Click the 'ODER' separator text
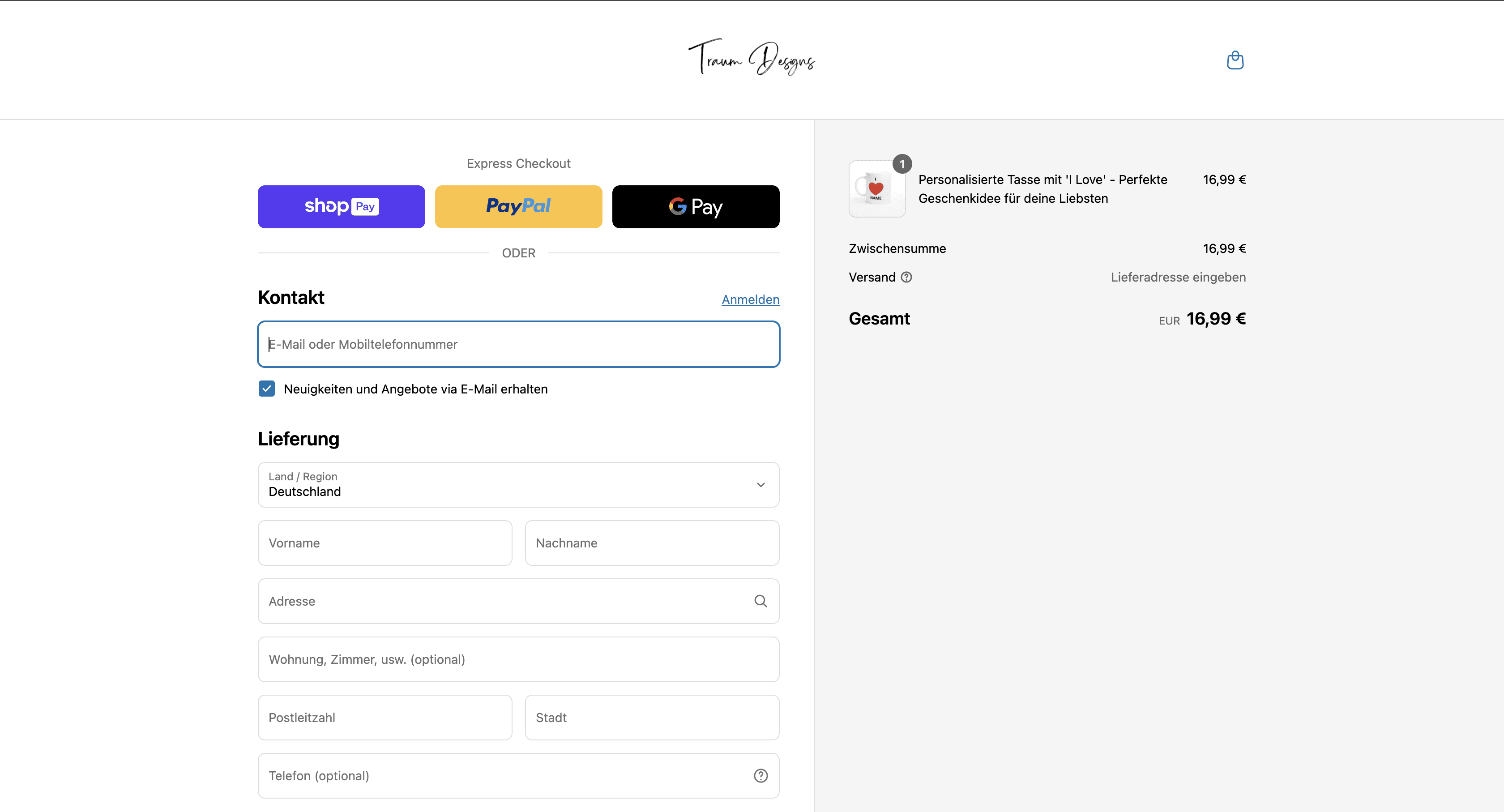Viewport: 1504px width, 812px height. 518,253
